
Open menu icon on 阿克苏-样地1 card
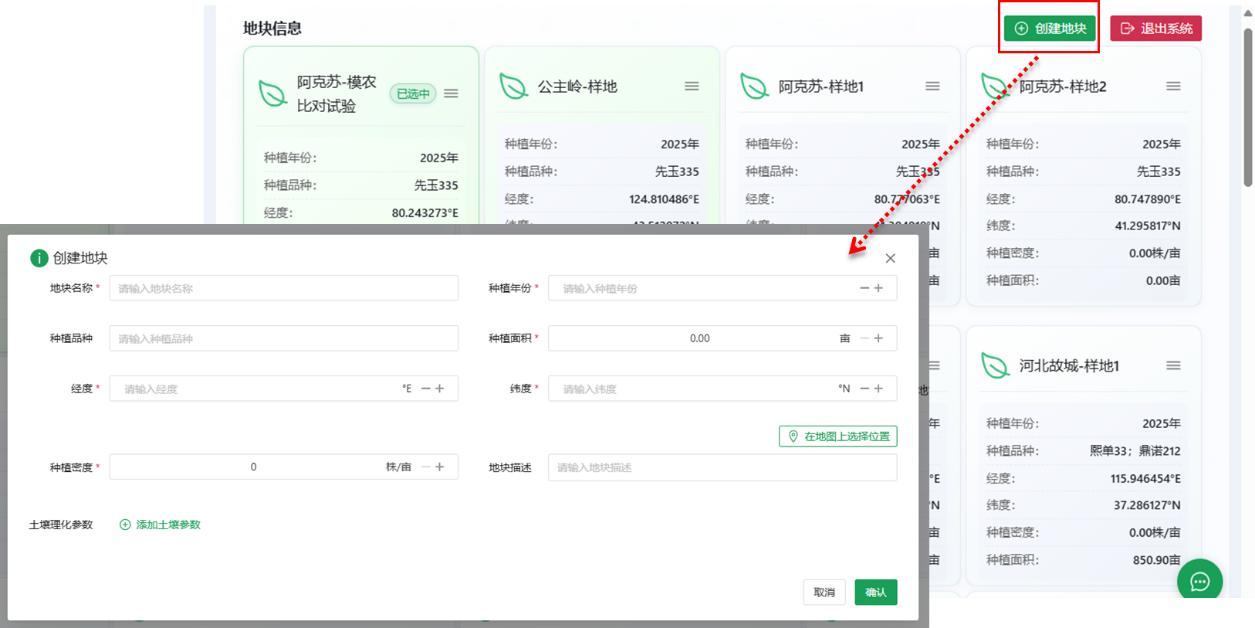point(933,86)
